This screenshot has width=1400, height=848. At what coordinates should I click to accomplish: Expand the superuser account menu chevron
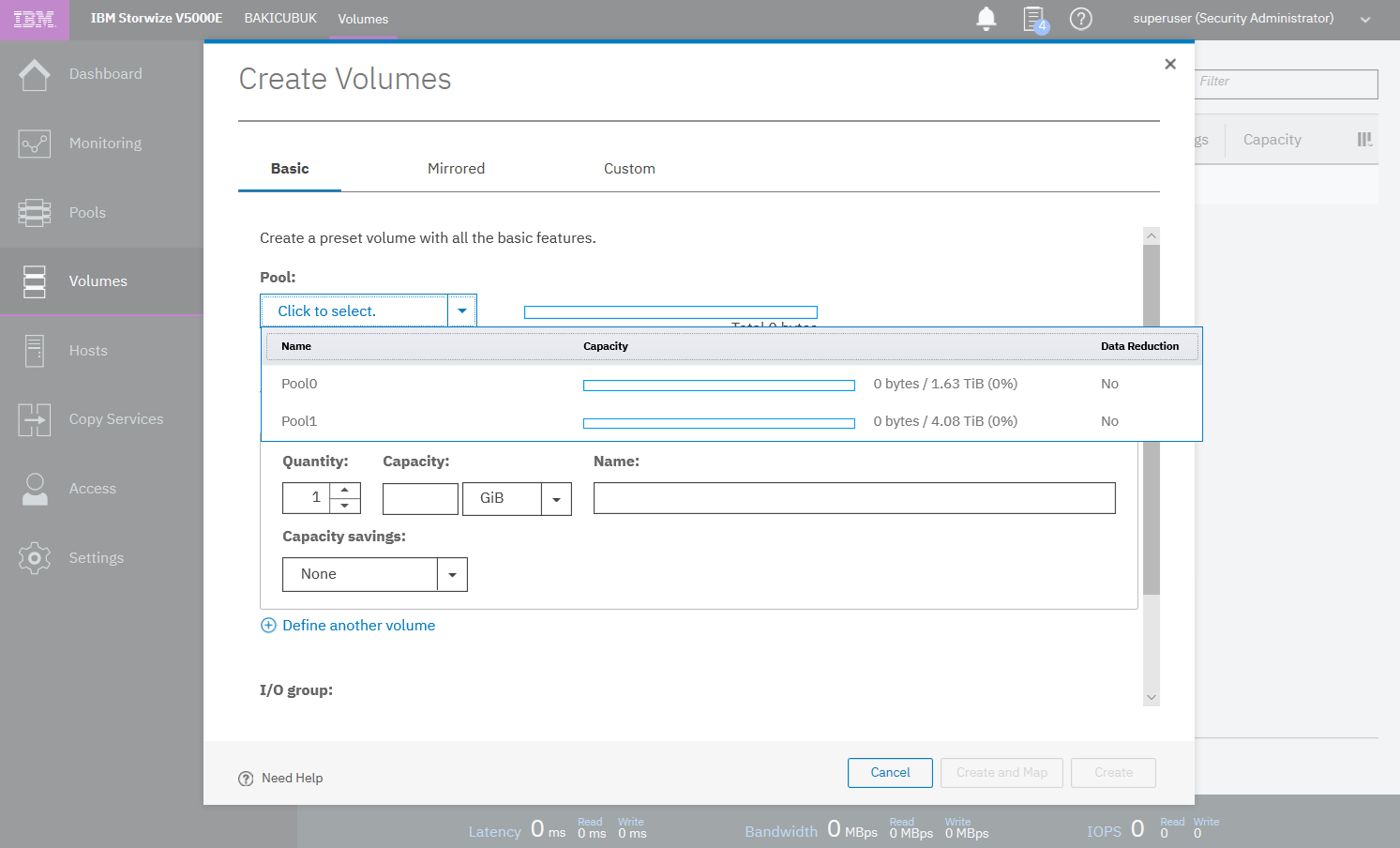(1365, 20)
